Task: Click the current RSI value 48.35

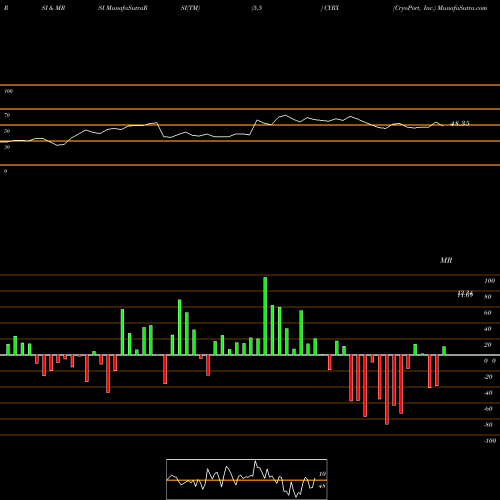Action: [x=460, y=123]
